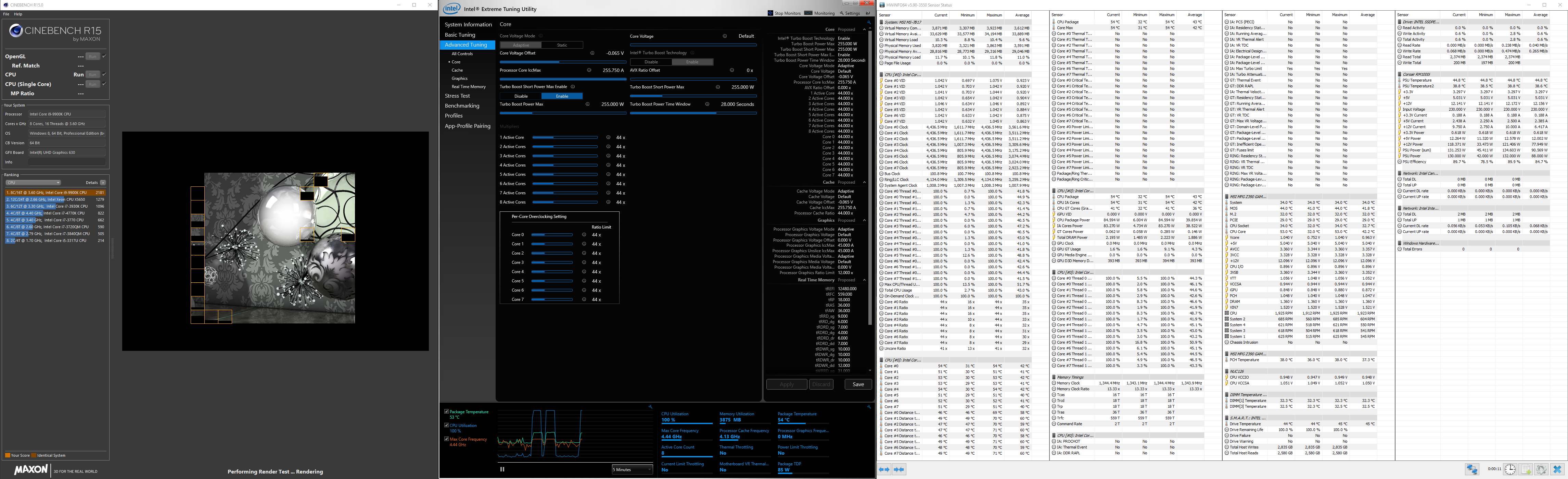Viewport: 1568px width, 479px height.
Task: Click the Info input field in Cinebench
Action: [67, 162]
